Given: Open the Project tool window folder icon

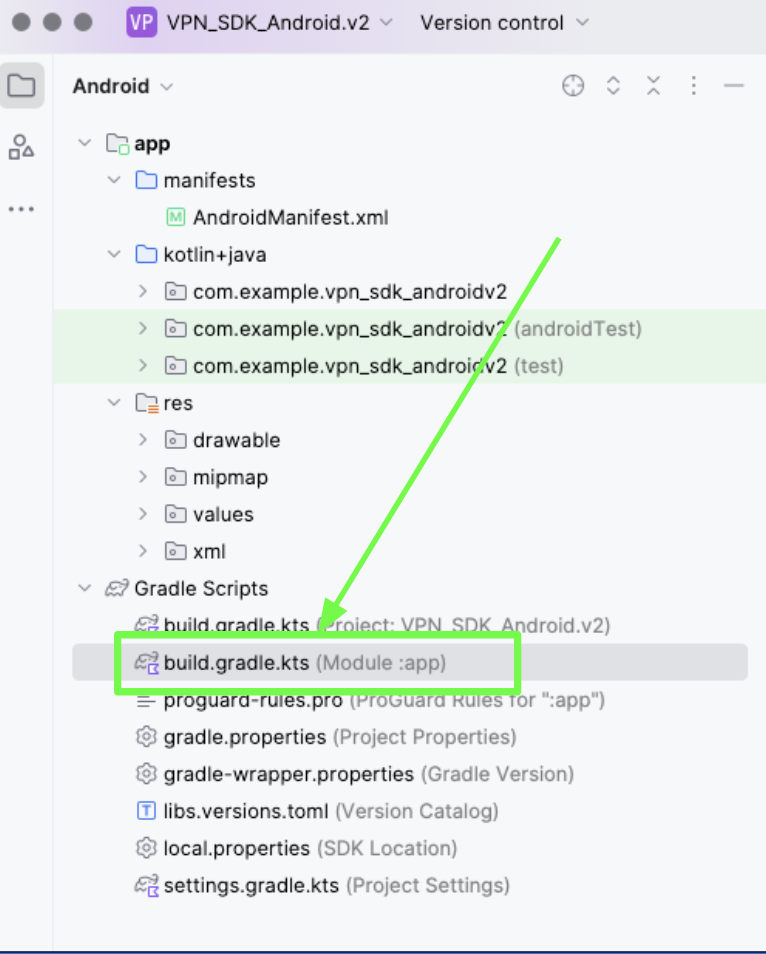Looking at the screenshot, I should click(21, 86).
